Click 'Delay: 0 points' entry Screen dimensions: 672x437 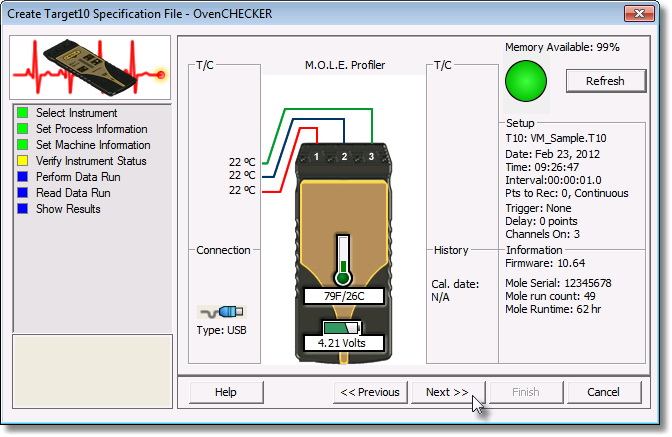(541, 221)
